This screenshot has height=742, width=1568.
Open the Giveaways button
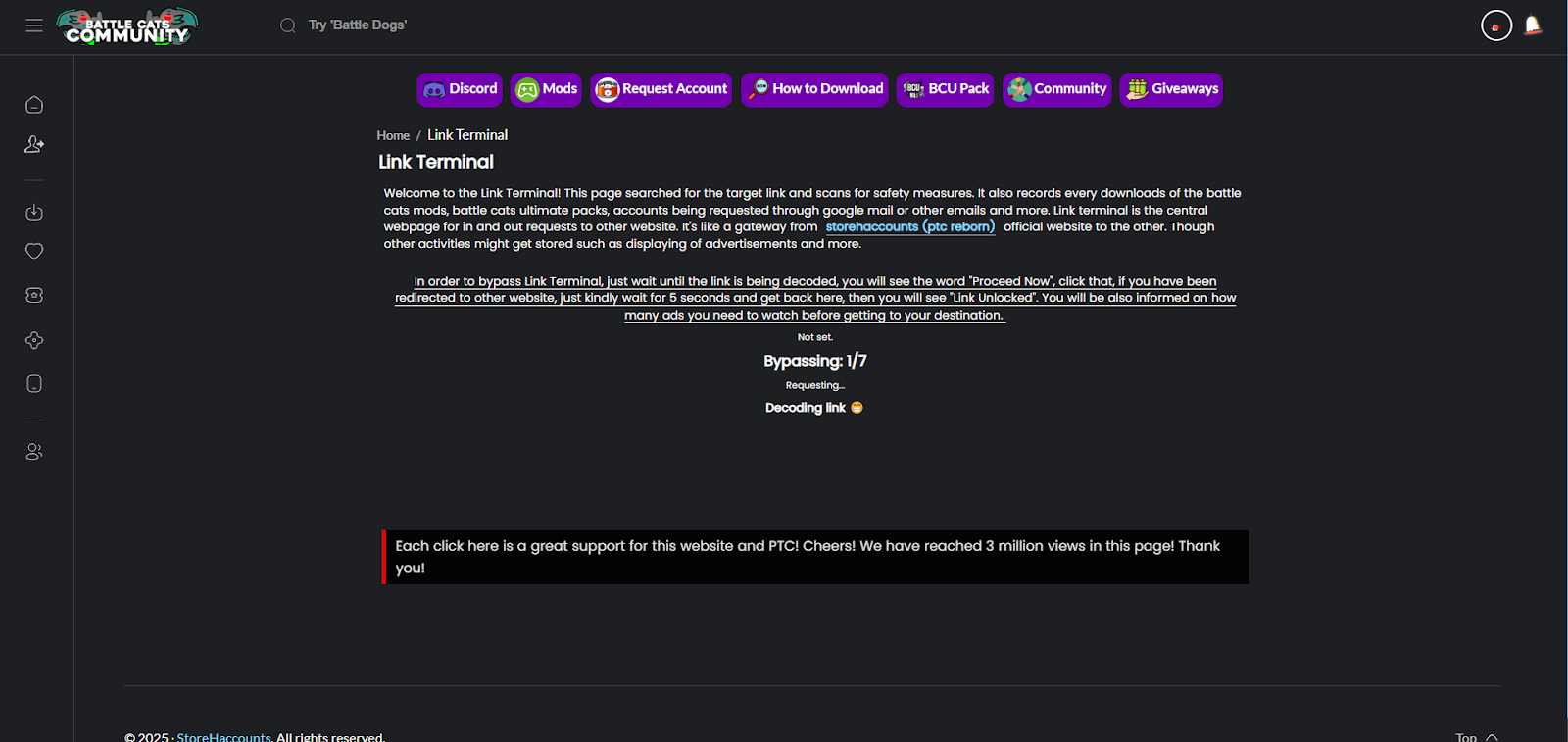coord(1171,89)
